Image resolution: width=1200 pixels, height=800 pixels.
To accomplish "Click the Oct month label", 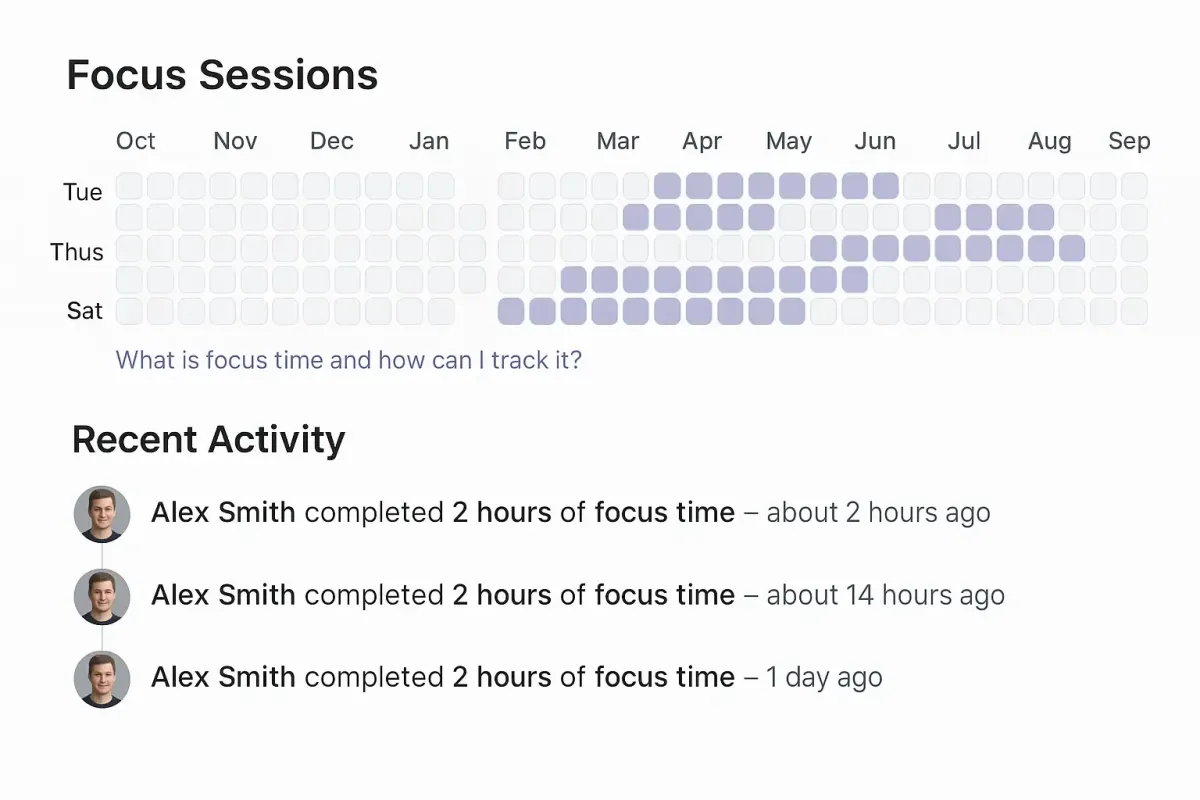I will coord(136,142).
